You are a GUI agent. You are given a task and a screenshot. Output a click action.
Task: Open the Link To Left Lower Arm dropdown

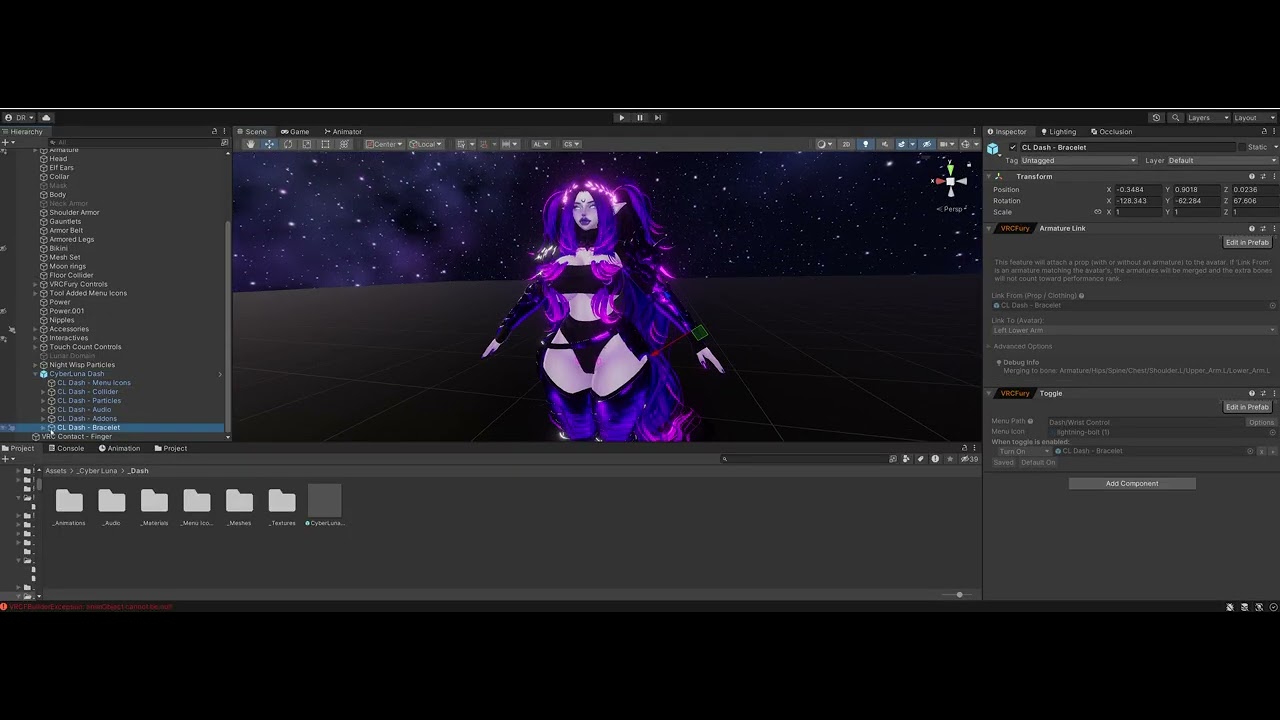coord(1134,330)
